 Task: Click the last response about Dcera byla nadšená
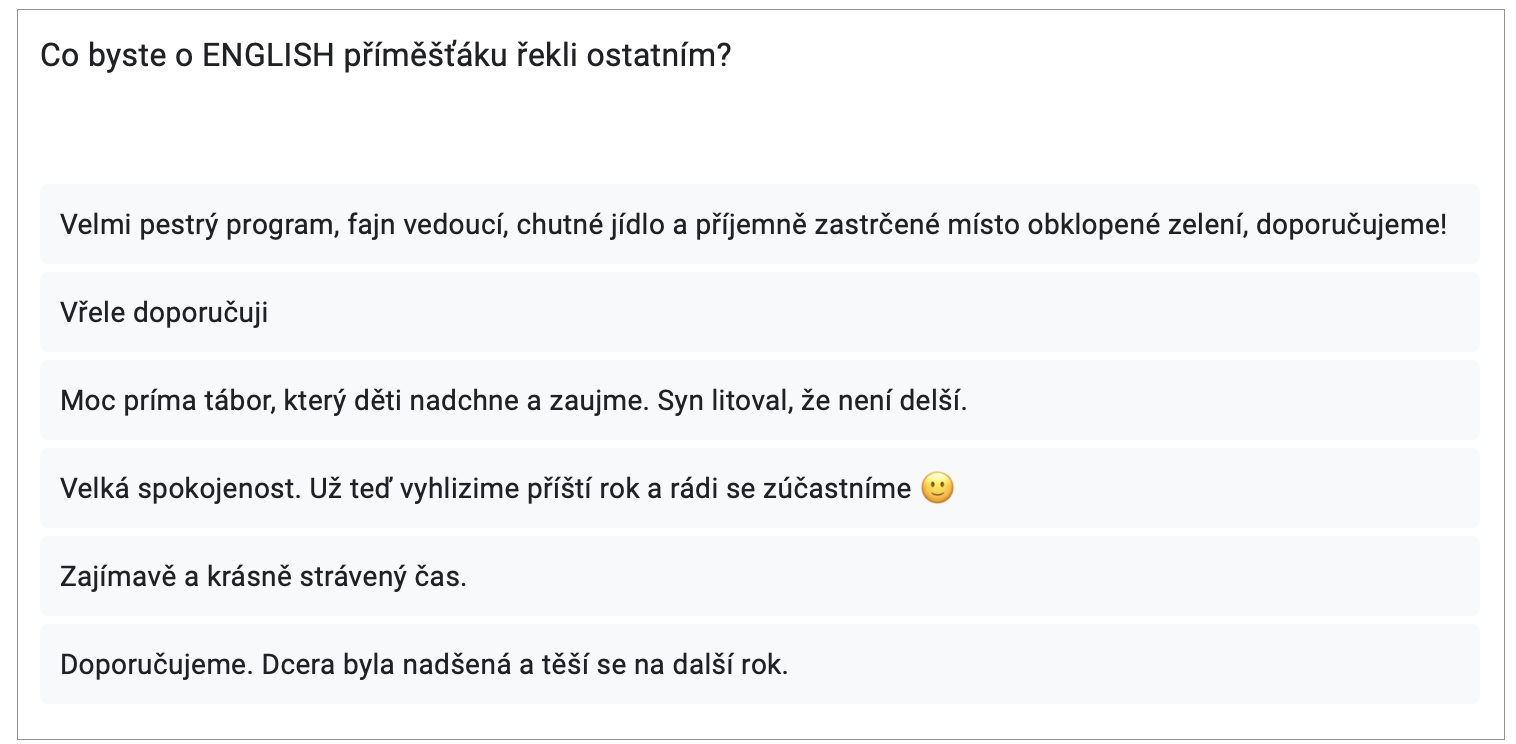424,665
